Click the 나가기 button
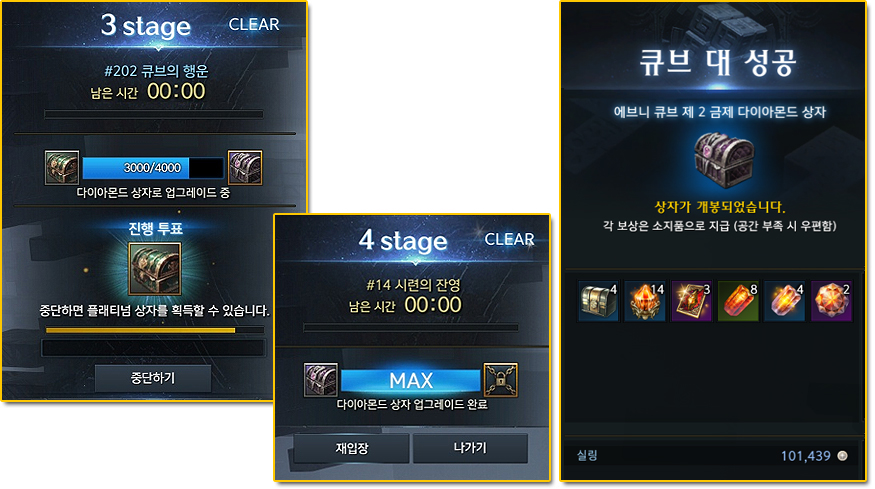The image size is (875, 489). 470,448
